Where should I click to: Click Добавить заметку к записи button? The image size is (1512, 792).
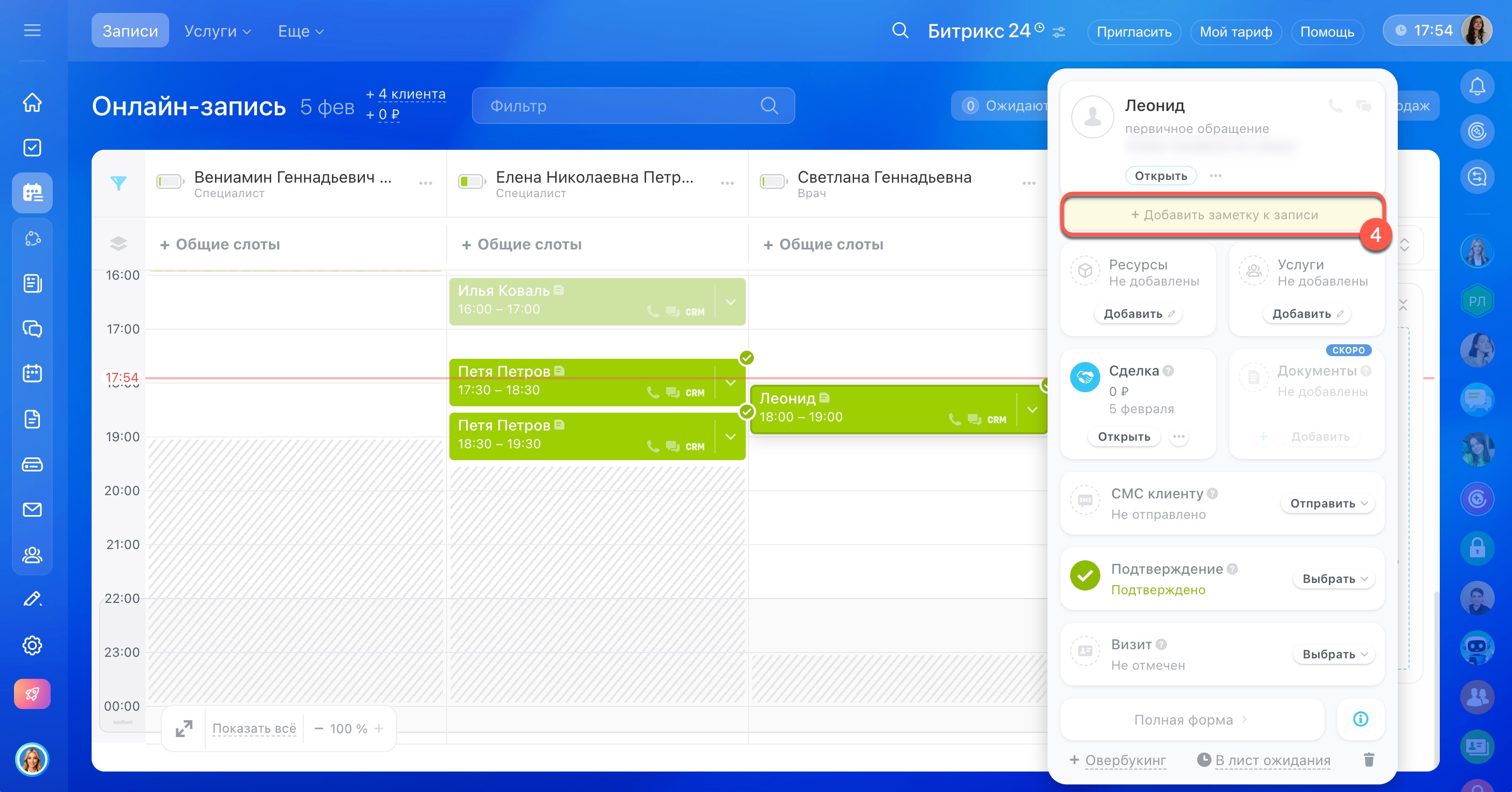[x=1223, y=215]
